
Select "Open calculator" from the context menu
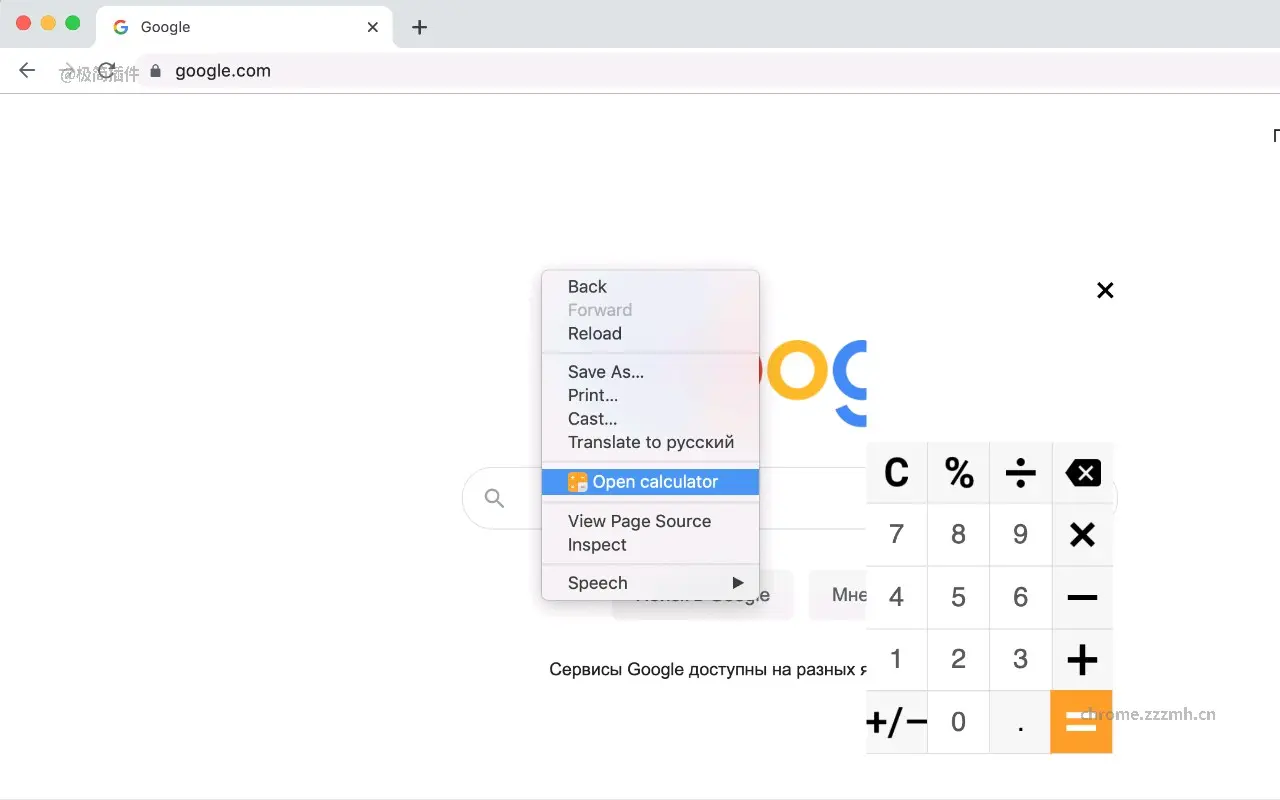[650, 481]
